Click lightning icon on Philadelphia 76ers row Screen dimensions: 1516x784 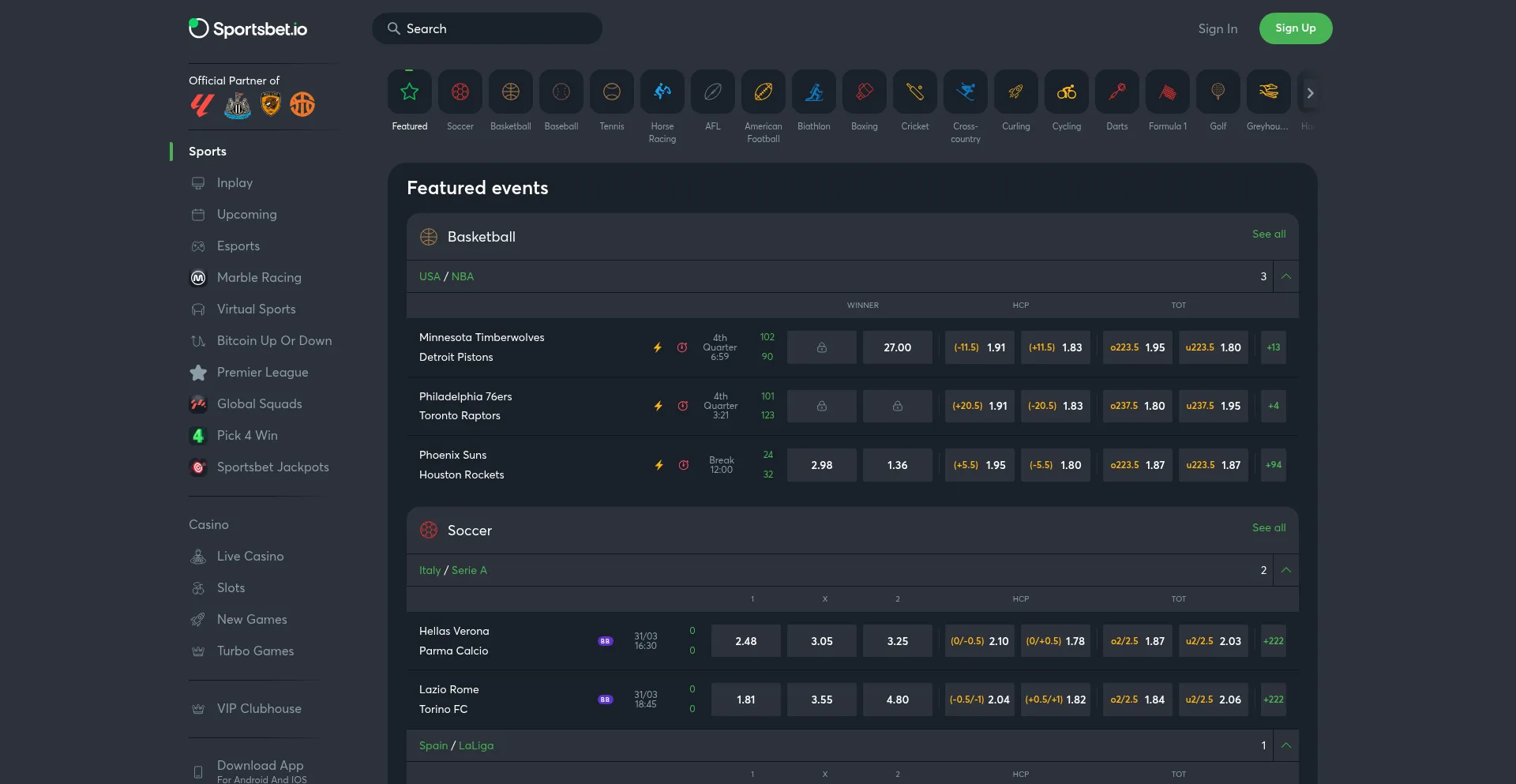point(659,406)
